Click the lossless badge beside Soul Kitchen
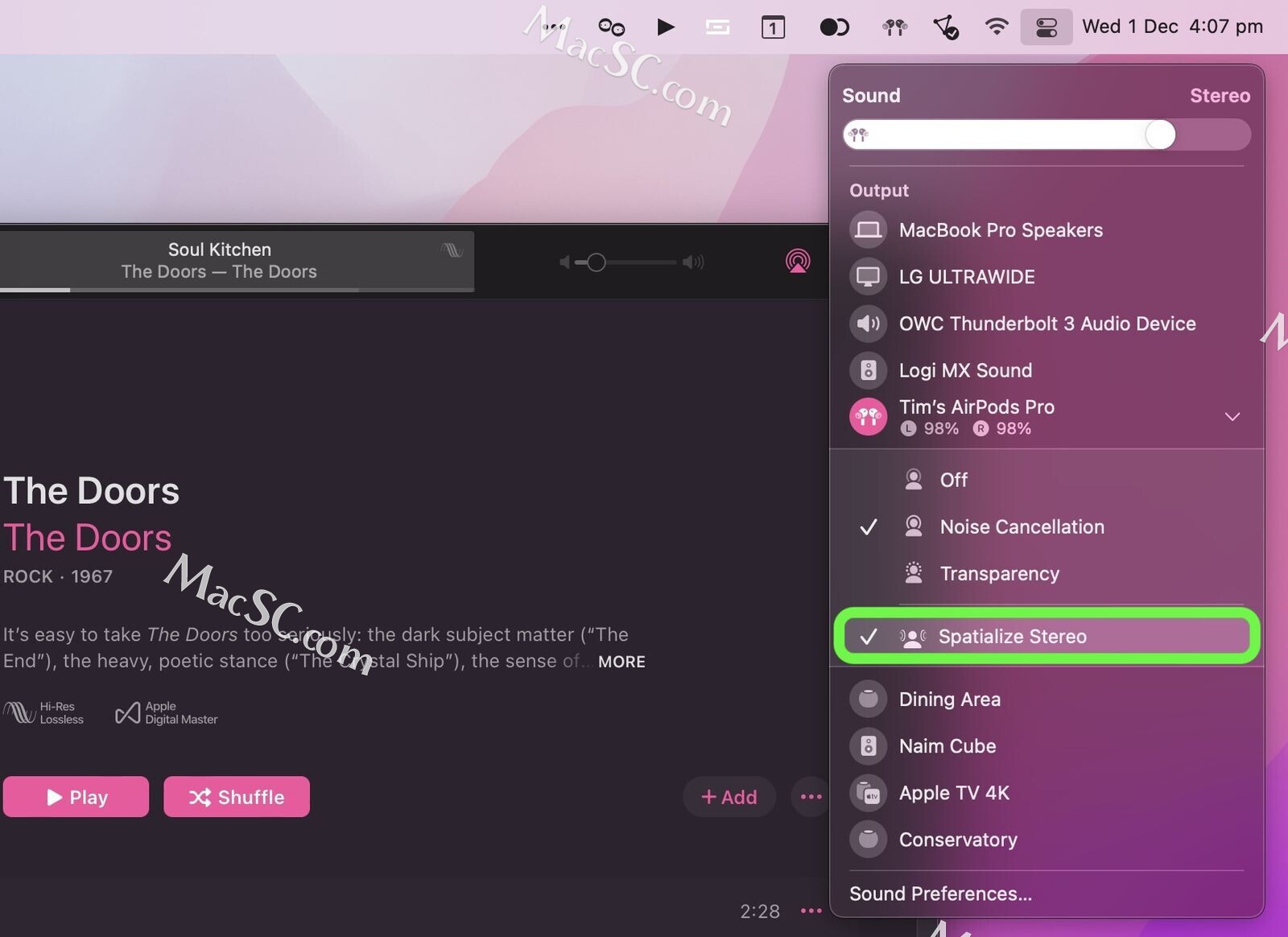This screenshot has width=1288, height=937. click(452, 250)
